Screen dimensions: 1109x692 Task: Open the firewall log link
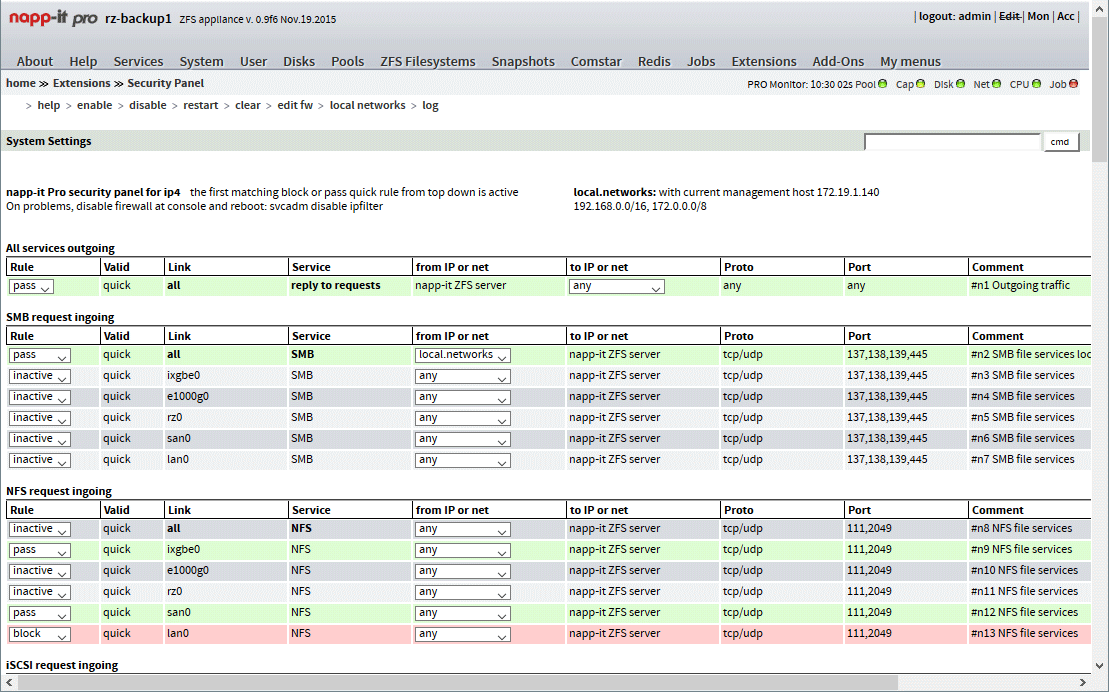click(430, 105)
